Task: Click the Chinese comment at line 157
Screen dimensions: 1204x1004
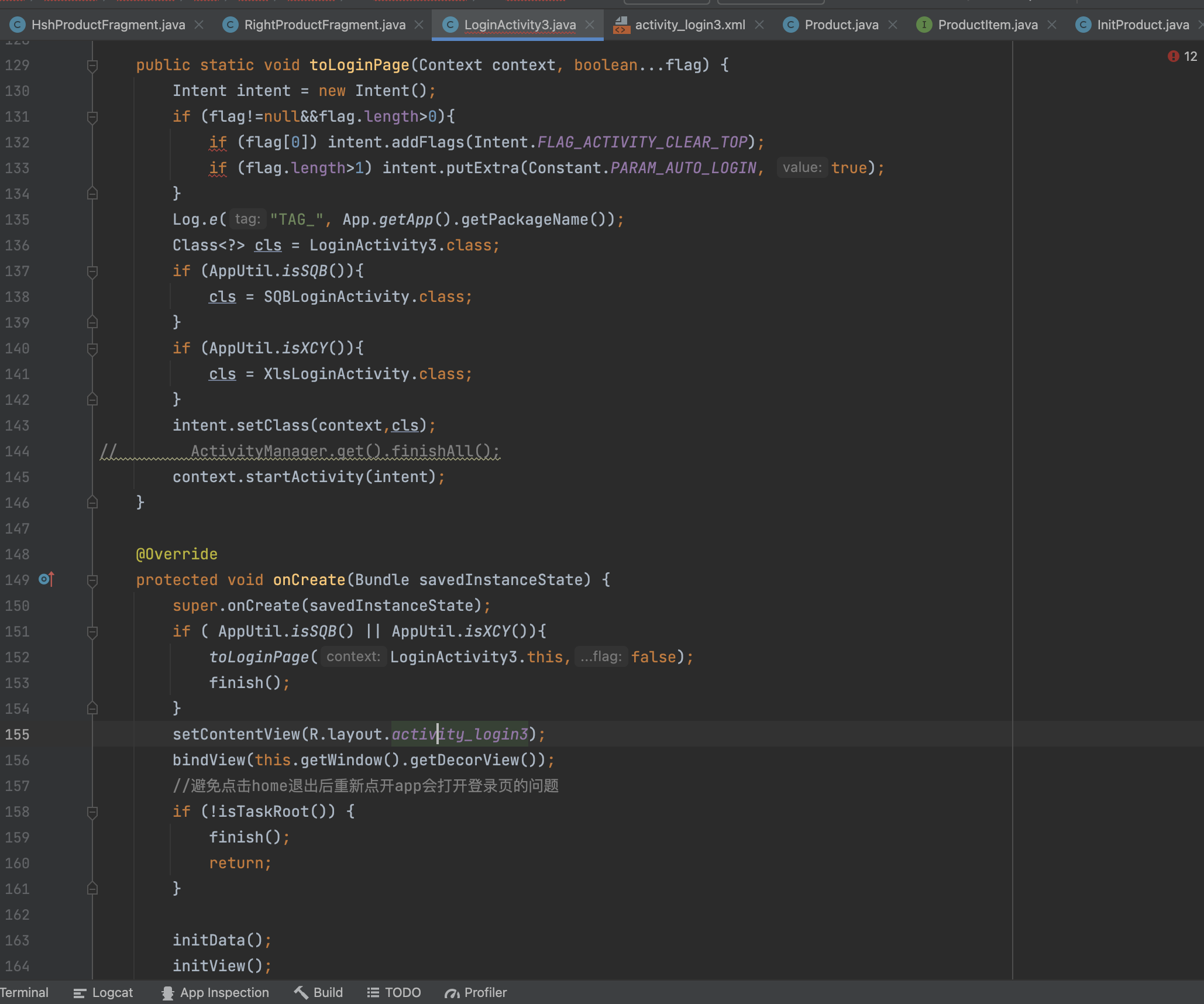Action: tap(366, 786)
